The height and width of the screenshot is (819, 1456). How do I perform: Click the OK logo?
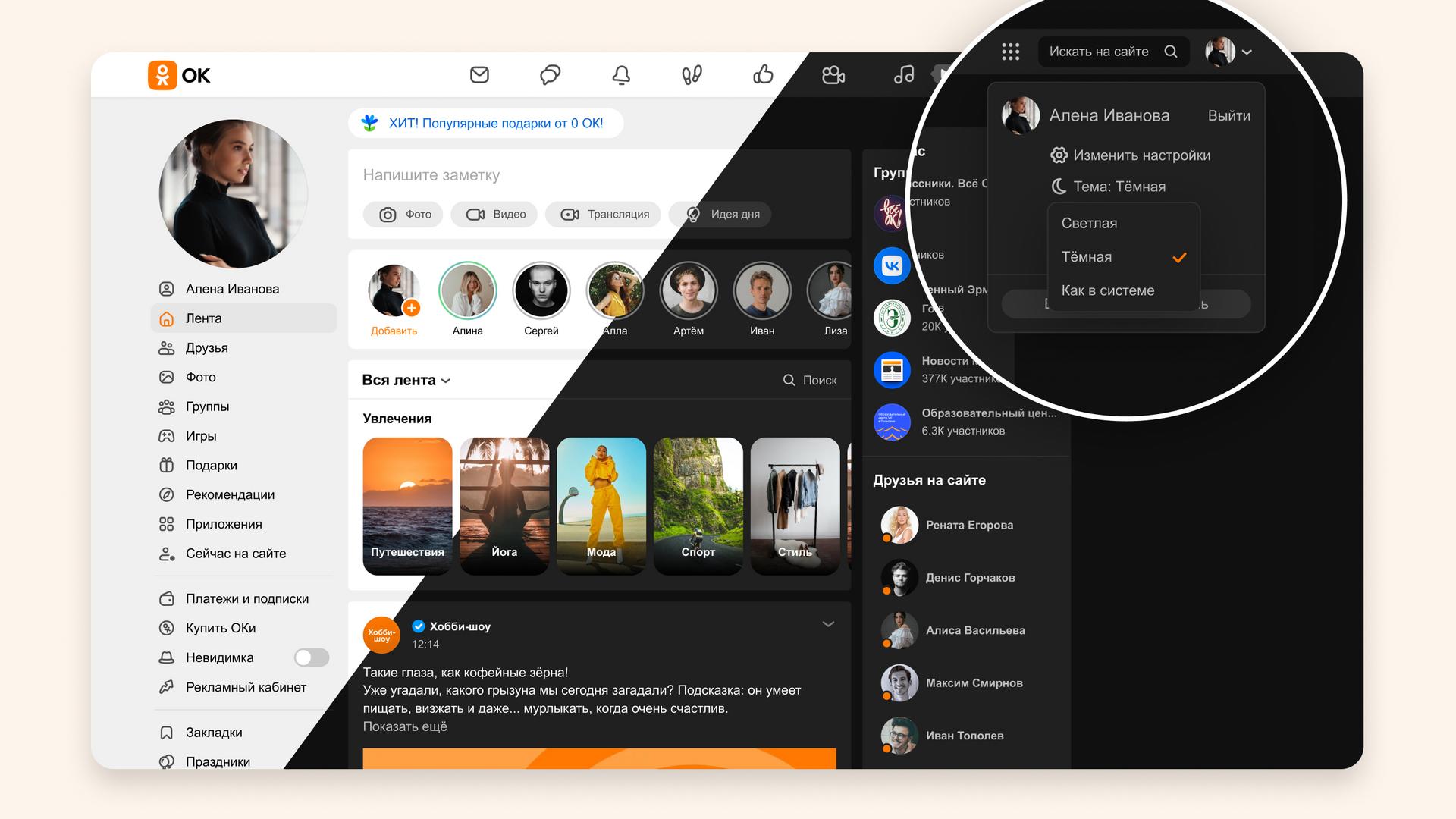click(179, 75)
